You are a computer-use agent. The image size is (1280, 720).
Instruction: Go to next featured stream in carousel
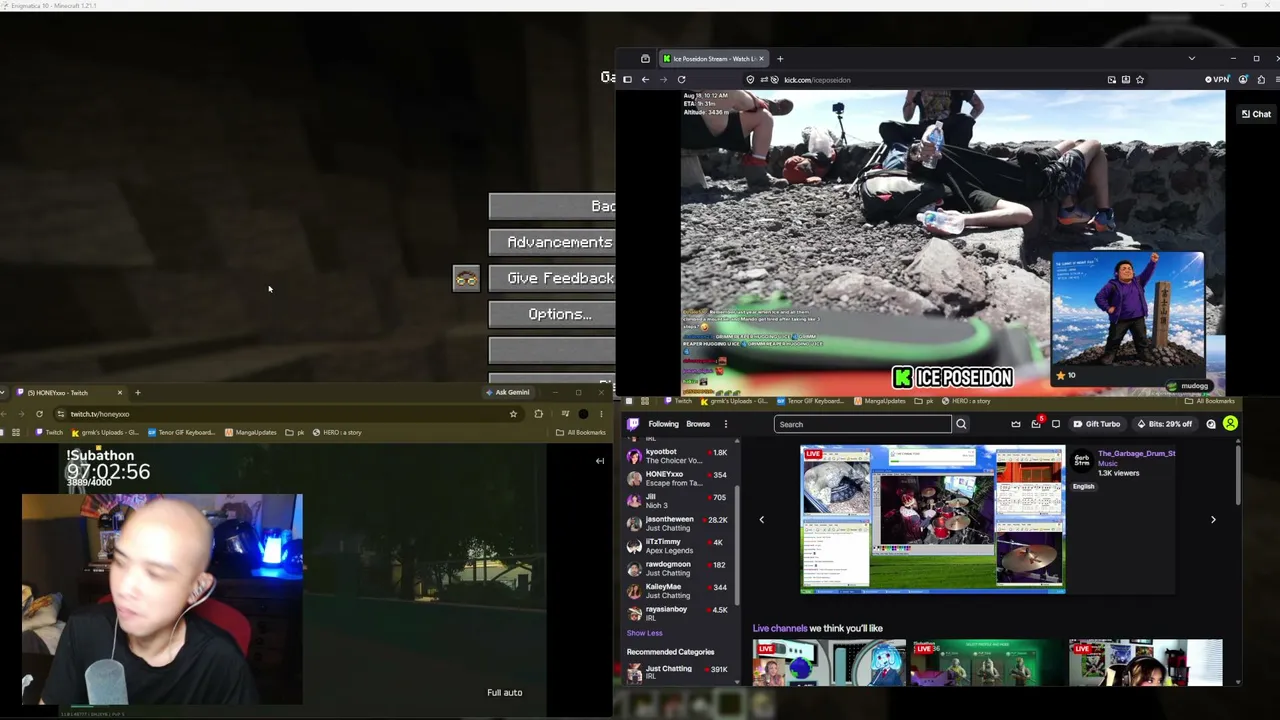(1213, 520)
